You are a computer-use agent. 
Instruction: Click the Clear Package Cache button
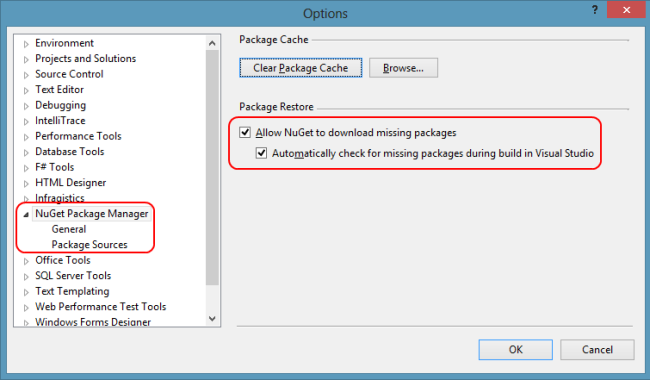point(301,68)
